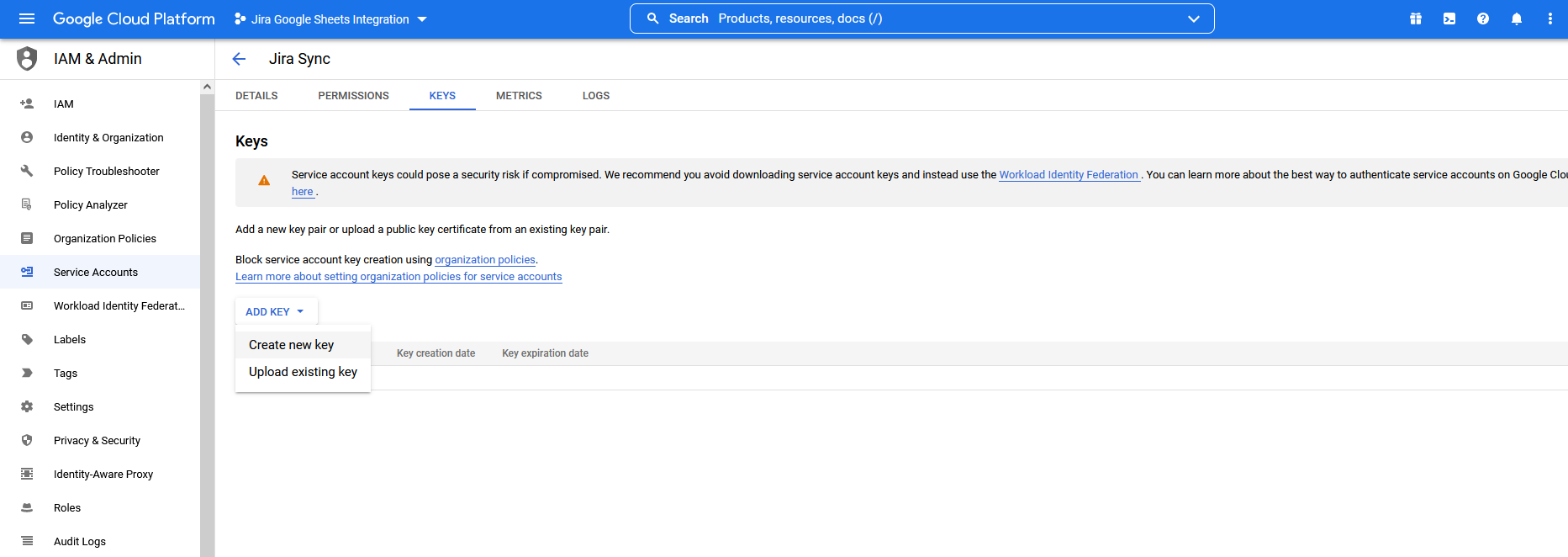Click the Labels tag icon in sidebar
1568x557 pixels.
coord(27,339)
